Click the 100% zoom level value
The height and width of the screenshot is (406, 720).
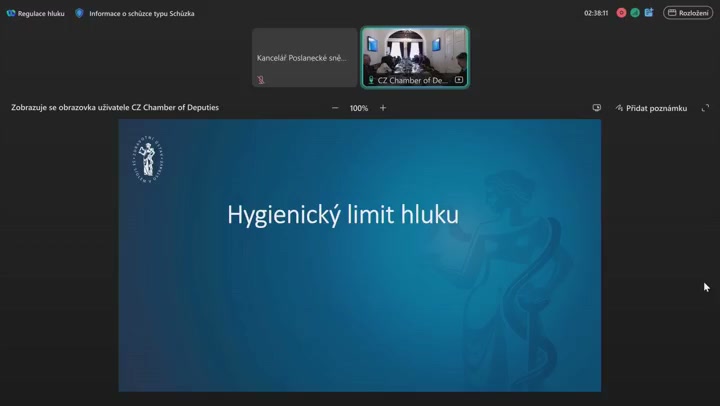tap(359, 108)
